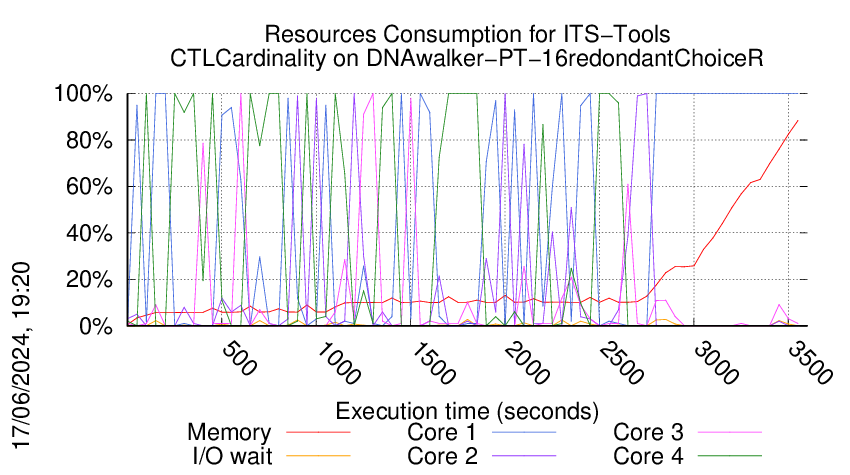Click the 1000 x-axis tick label
The height and width of the screenshot is (475, 850).
(338, 363)
